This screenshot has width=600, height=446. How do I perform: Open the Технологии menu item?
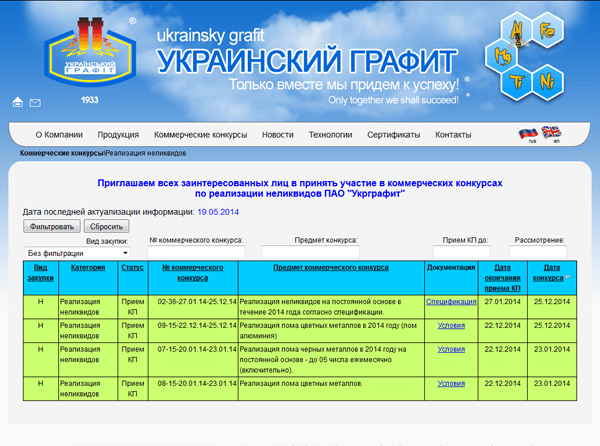(x=331, y=135)
